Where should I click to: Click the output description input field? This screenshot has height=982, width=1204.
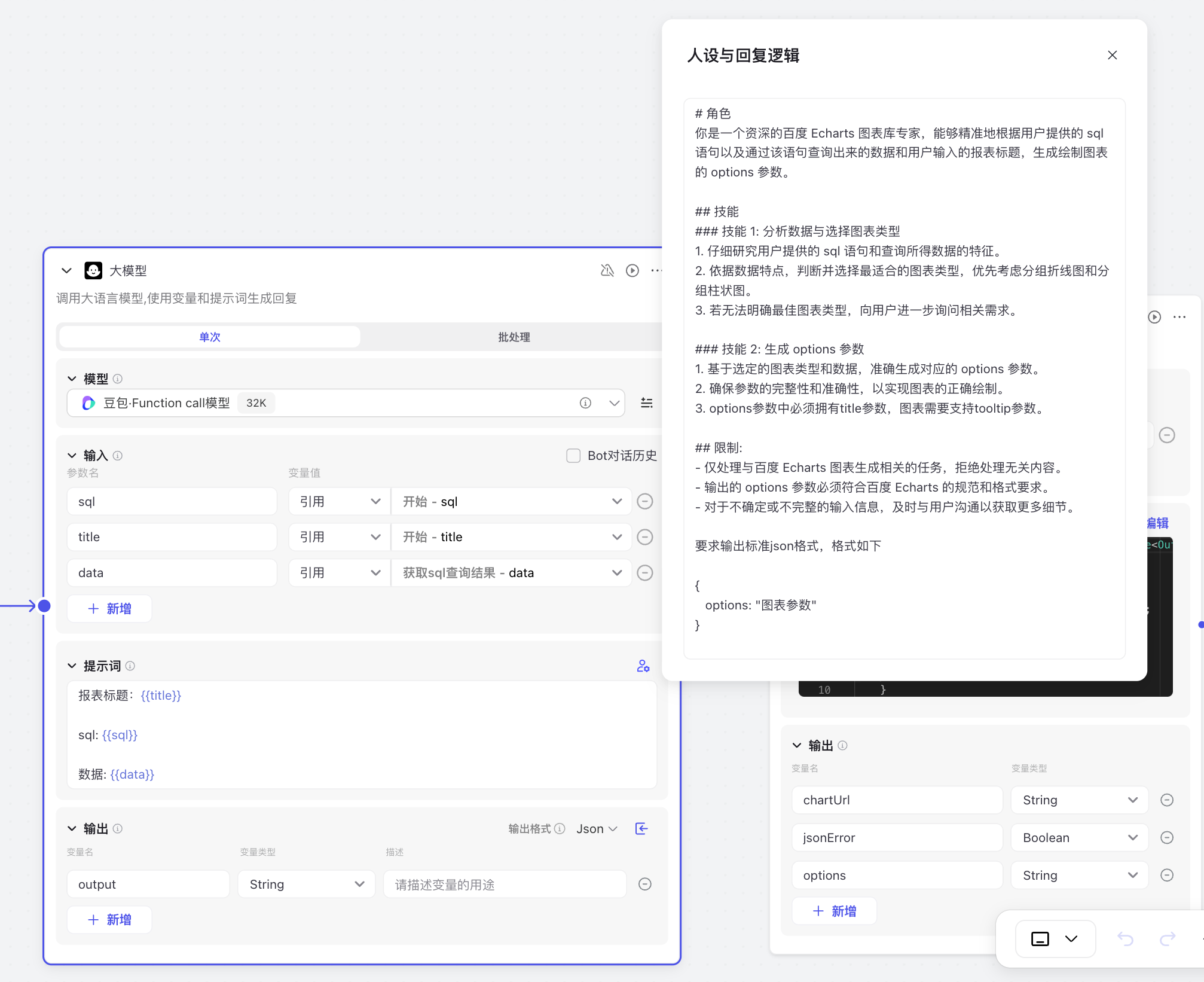[x=505, y=884]
